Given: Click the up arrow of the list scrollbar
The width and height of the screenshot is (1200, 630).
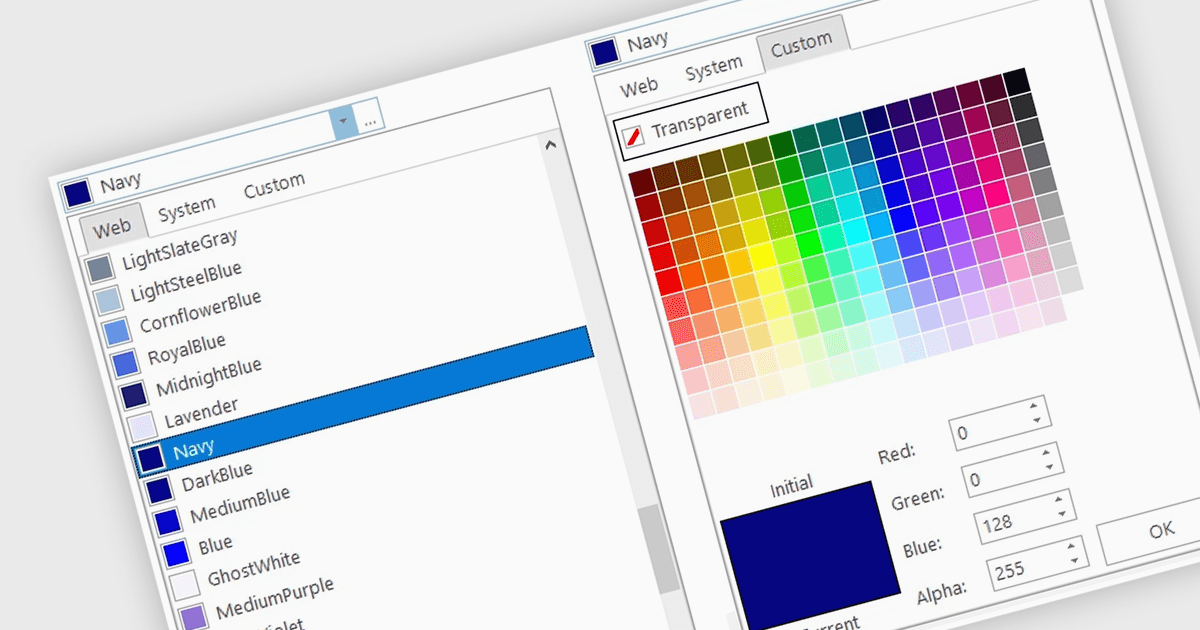Looking at the screenshot, I should [549, 145].
